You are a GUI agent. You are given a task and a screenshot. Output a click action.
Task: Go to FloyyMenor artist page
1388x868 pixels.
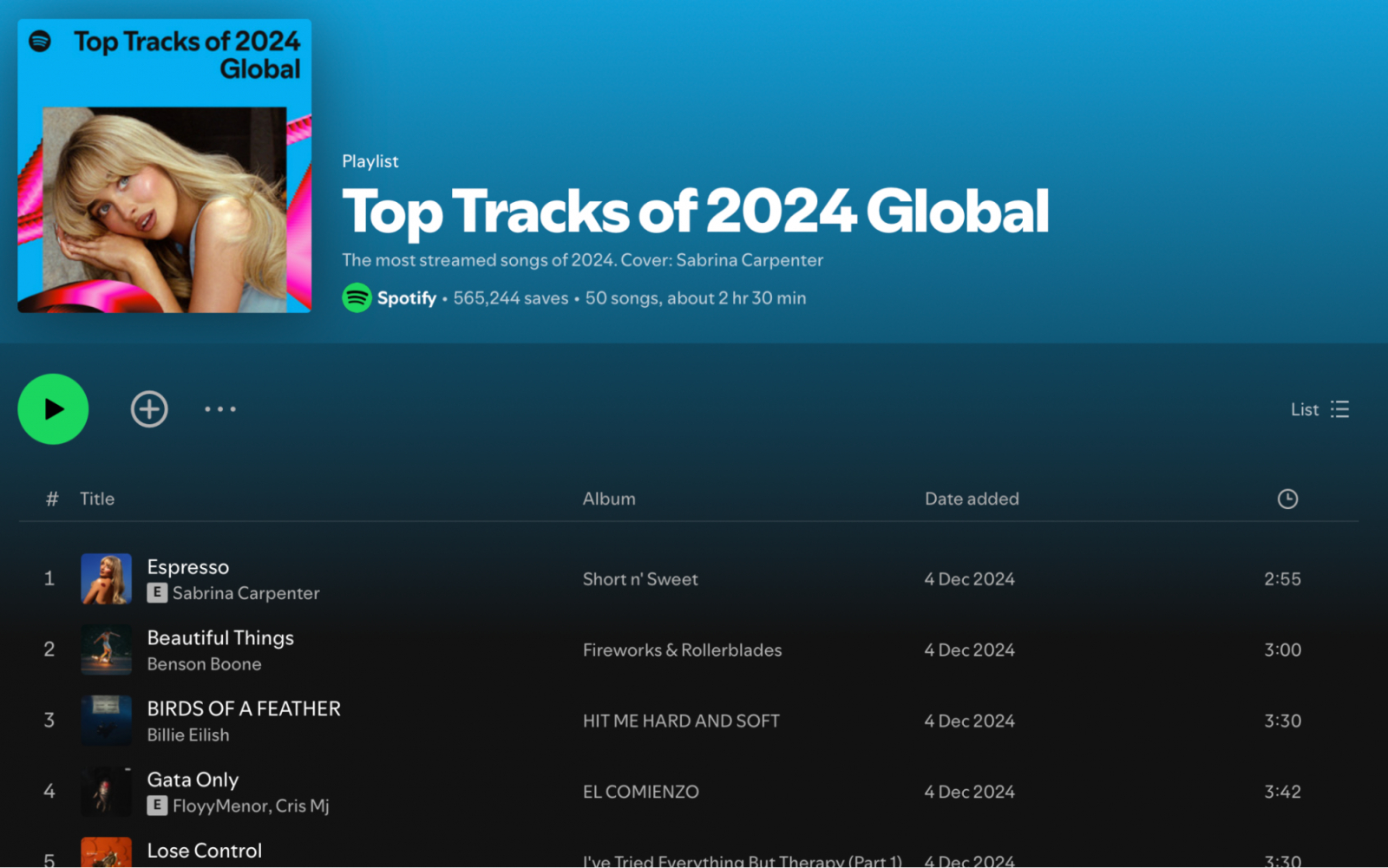tap(220, 806)
